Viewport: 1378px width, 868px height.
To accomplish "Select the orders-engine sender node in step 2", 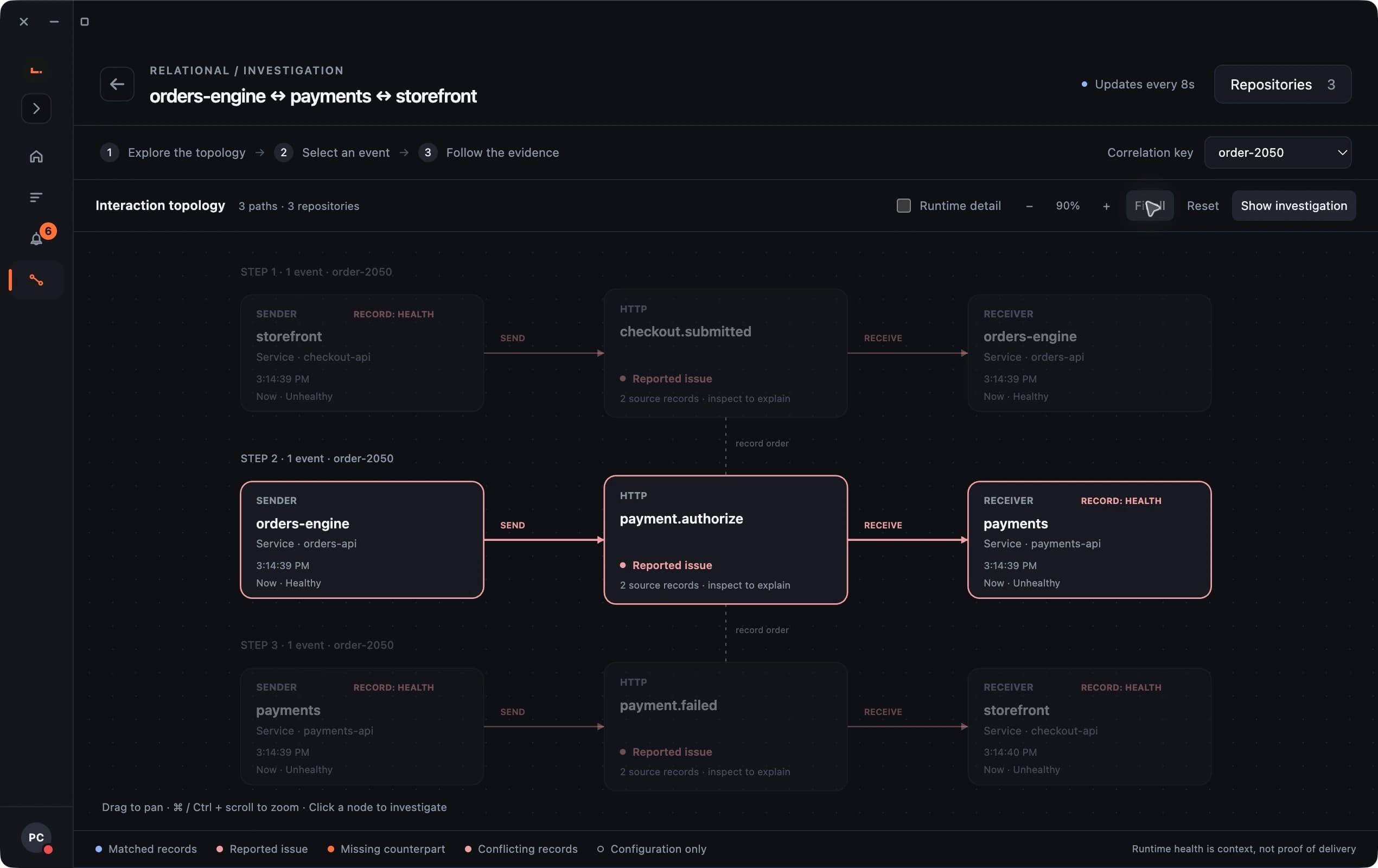I will tap(362, 540).
